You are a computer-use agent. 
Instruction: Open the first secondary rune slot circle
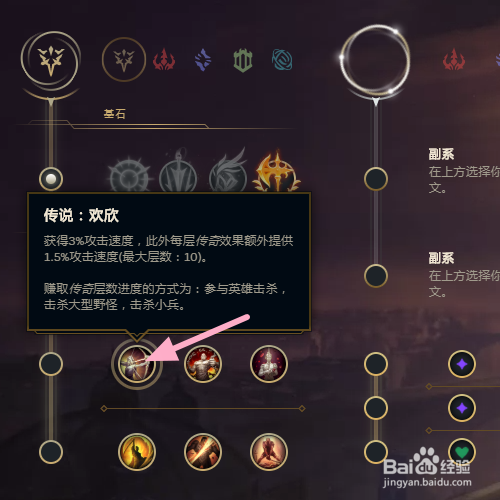[x=376, y=179]
